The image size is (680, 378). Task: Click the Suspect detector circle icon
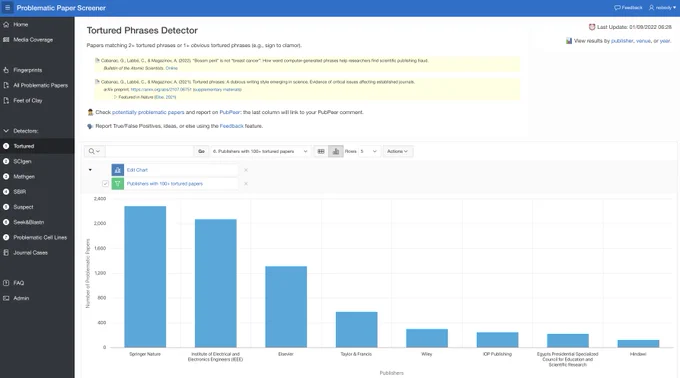pyautogui.click(x=6, y=207)
